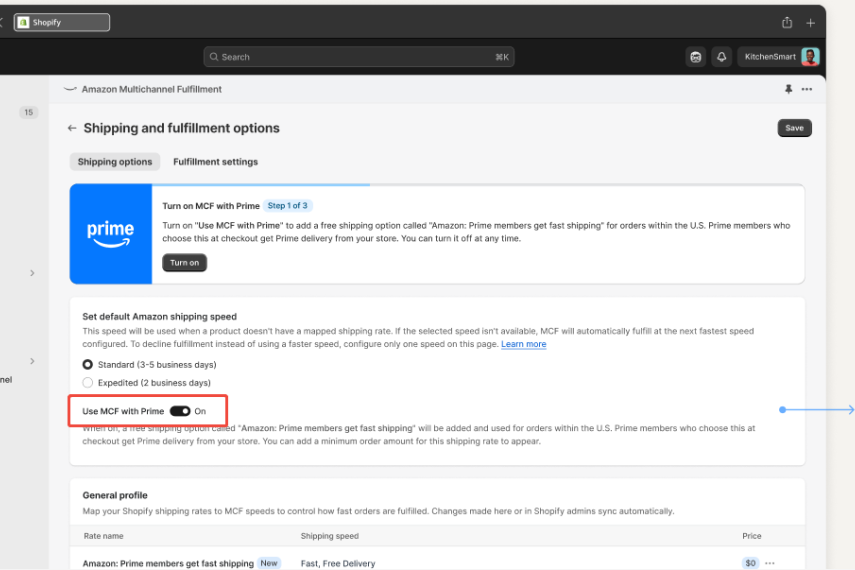Image resolution: width=855 pixels, height=570 pixels.
Task: Click the Shopify tab in browser bar
Action: 62,22
